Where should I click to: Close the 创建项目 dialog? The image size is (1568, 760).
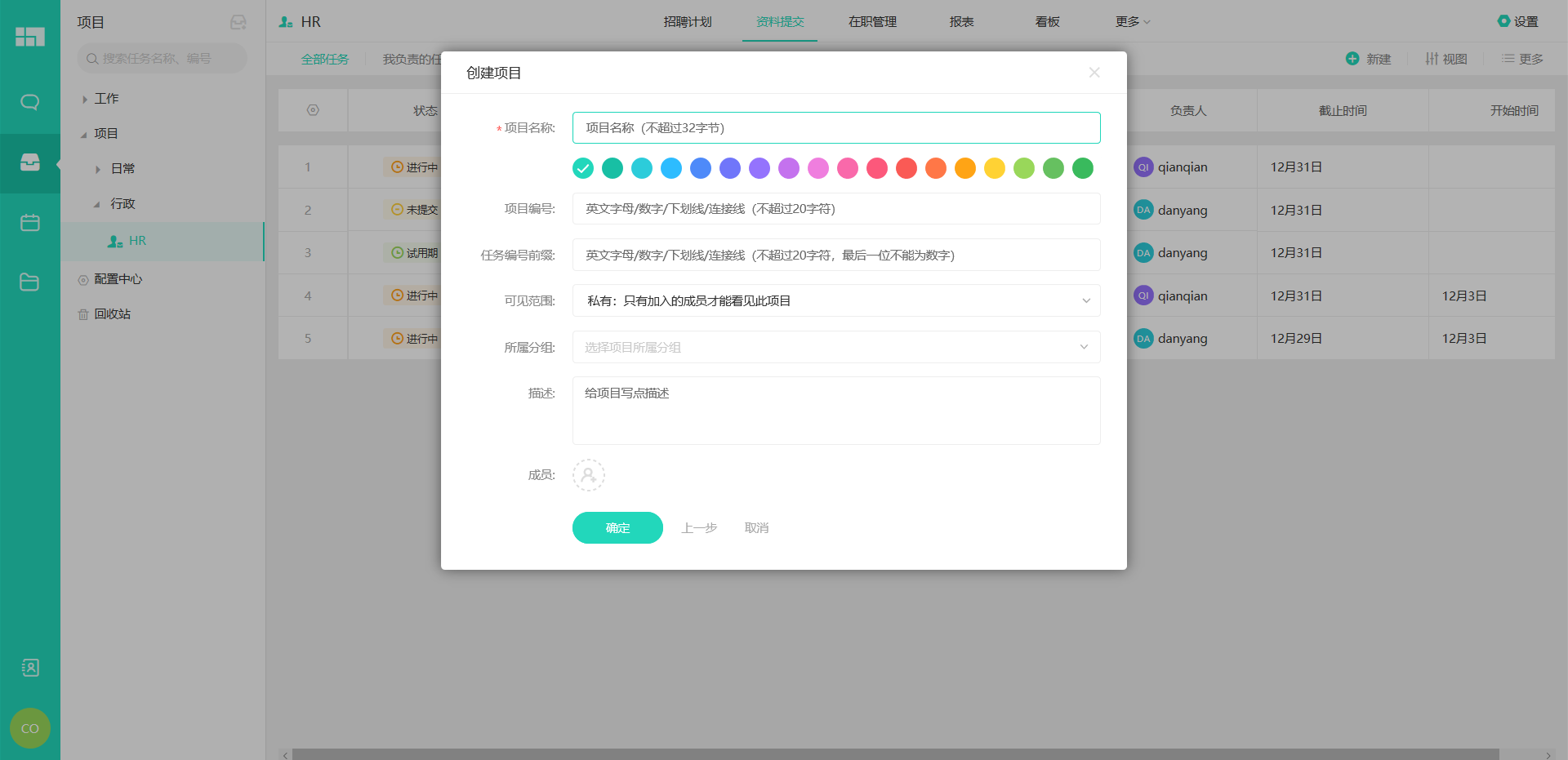(x=1094, y=73)
